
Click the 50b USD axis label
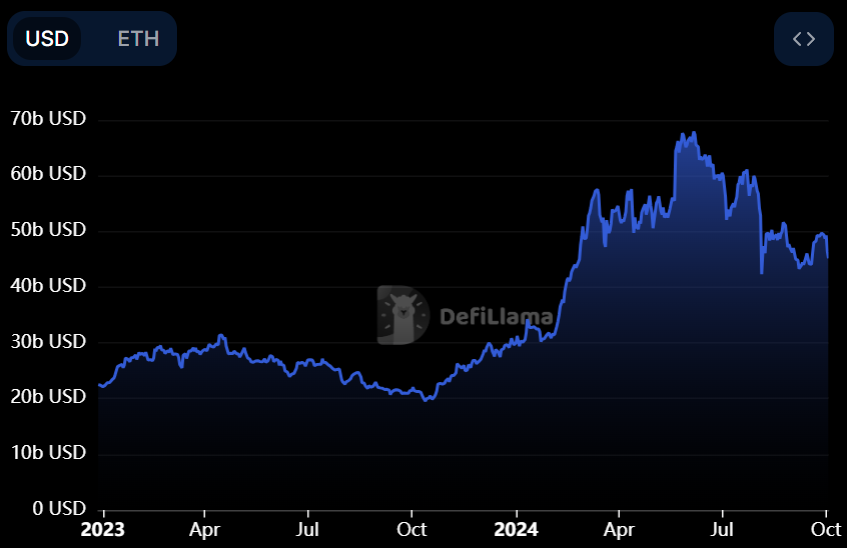coord(46,230)
